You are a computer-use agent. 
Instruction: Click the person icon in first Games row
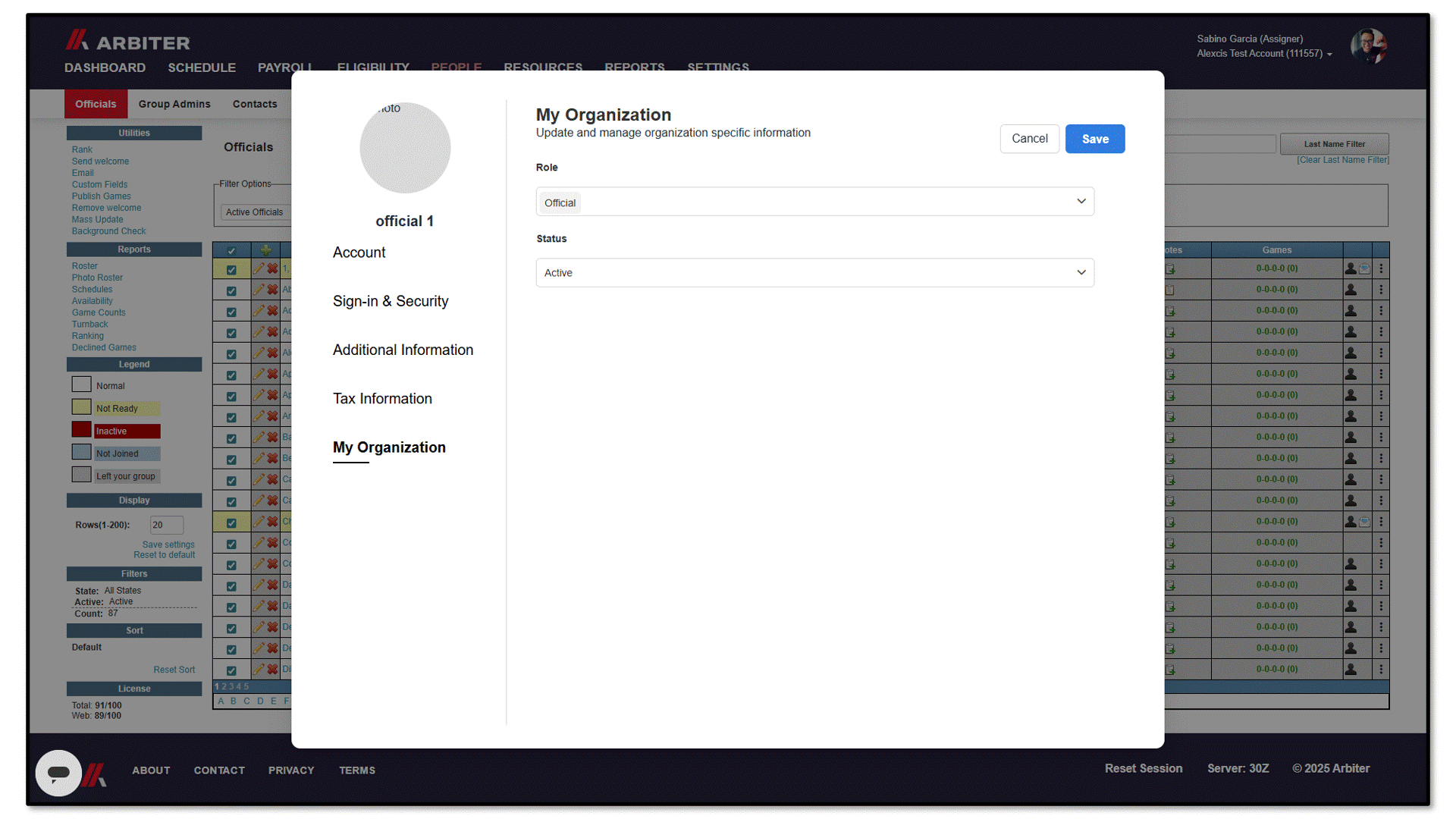(x=1351, y=268)
